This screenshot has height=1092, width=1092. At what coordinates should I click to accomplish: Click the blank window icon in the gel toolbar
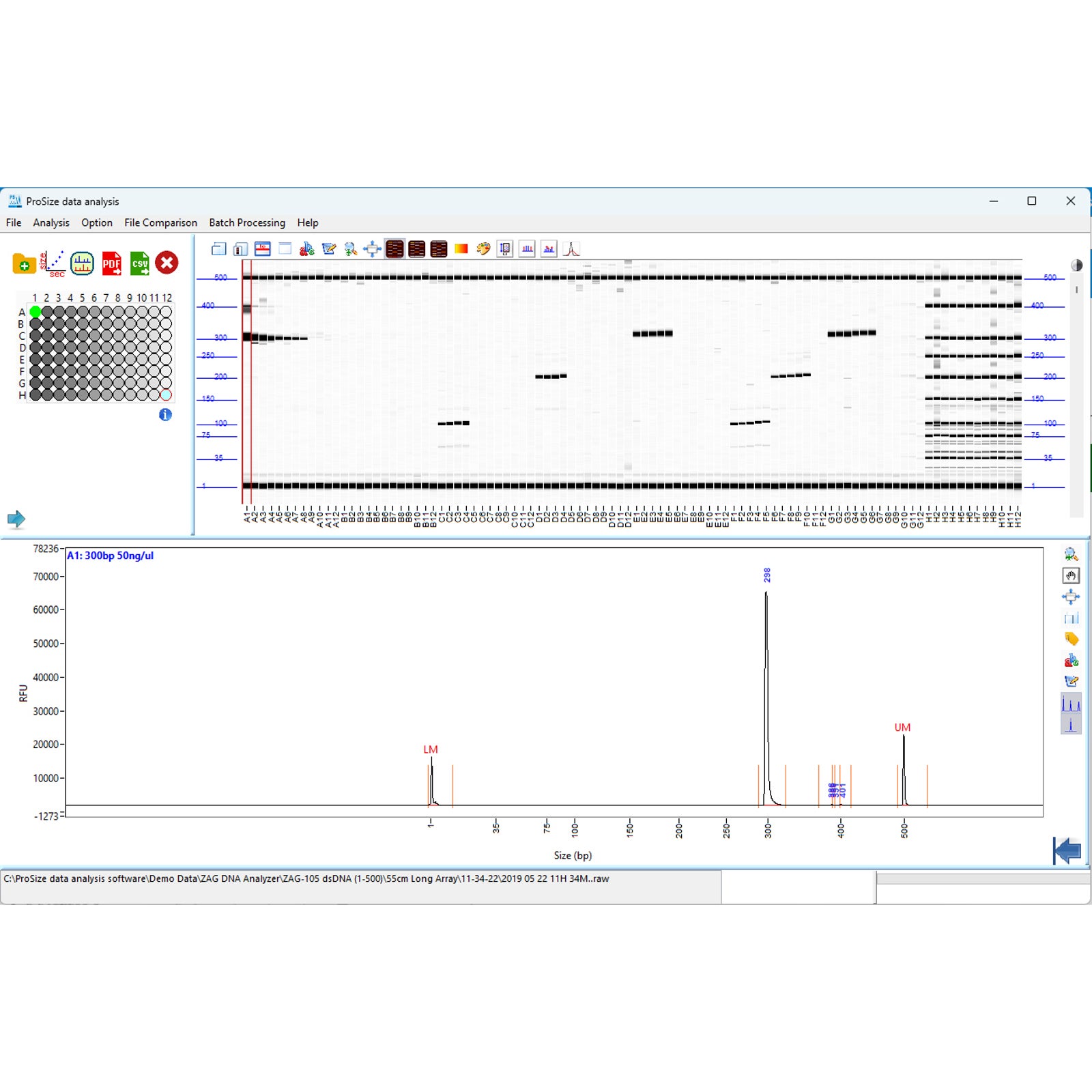(x=285, y=249)
